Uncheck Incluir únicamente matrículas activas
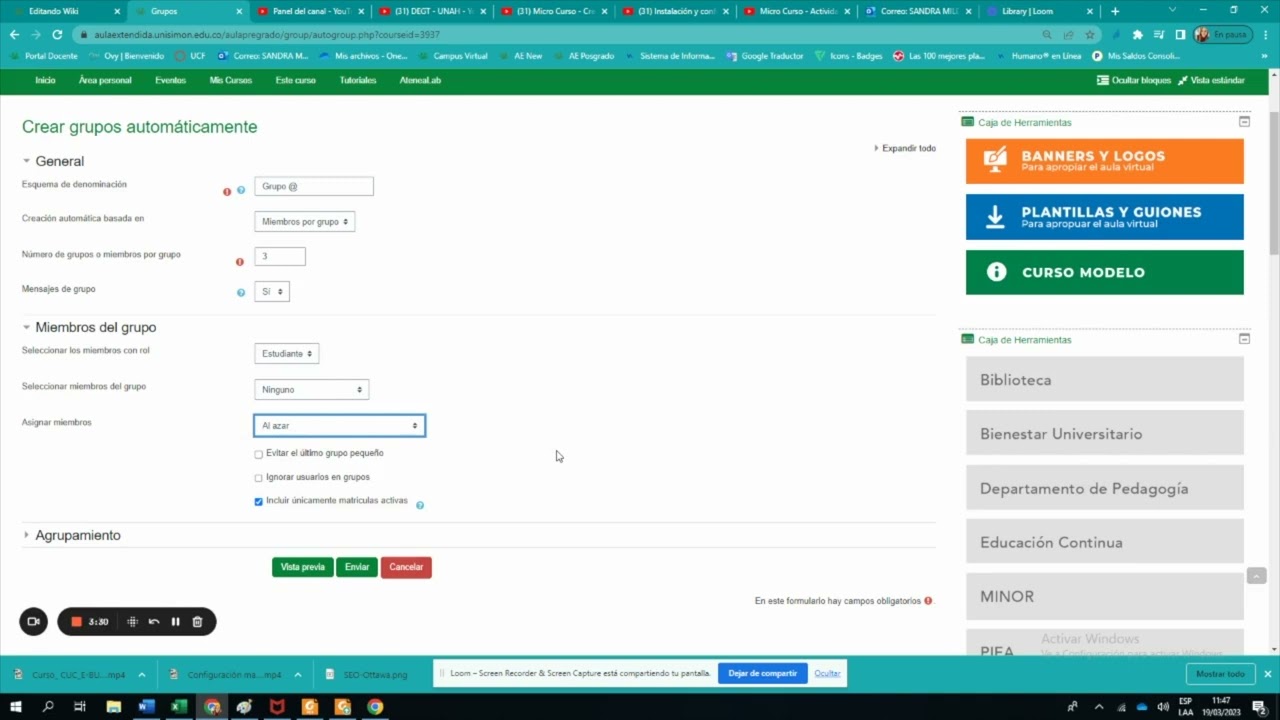This screenshot has height=720, width=1280. coord(259,501)
